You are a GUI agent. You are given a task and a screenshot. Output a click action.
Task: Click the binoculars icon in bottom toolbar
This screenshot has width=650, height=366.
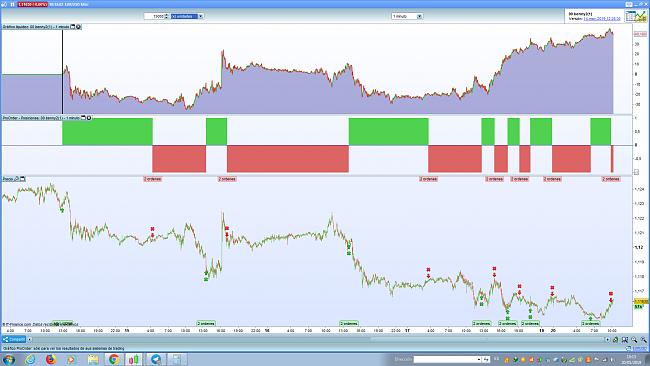click(625, 339)
